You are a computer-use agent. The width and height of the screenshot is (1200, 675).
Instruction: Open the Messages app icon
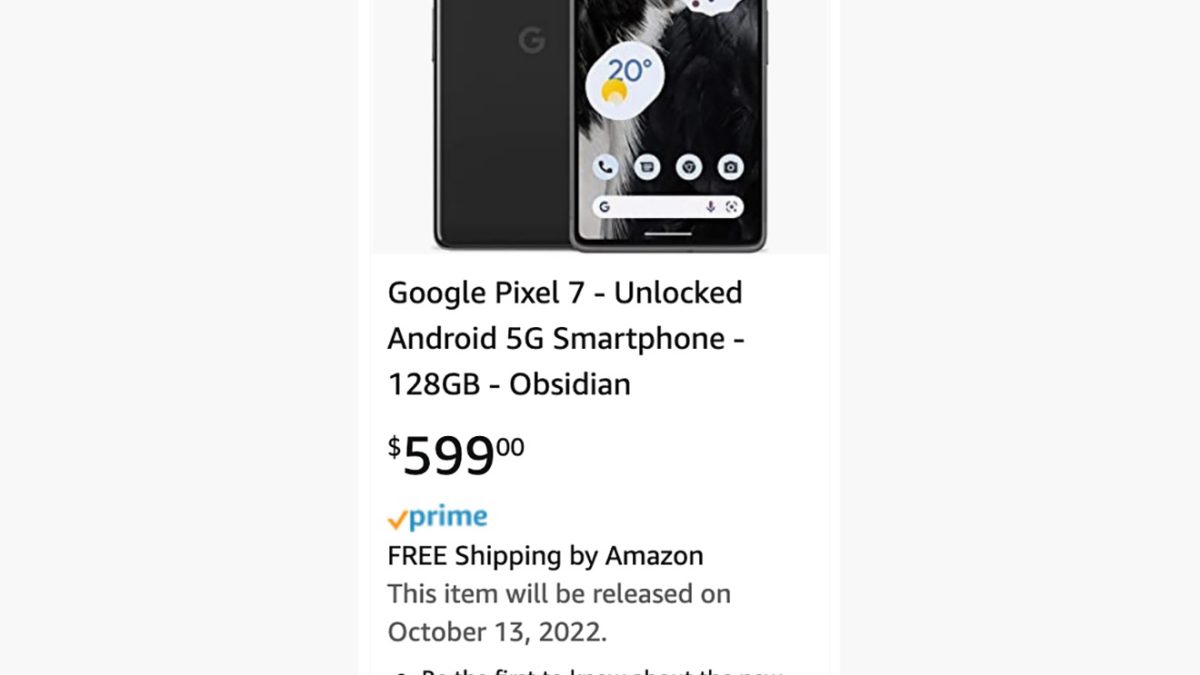pyautogui.click(x=647, y=167)
